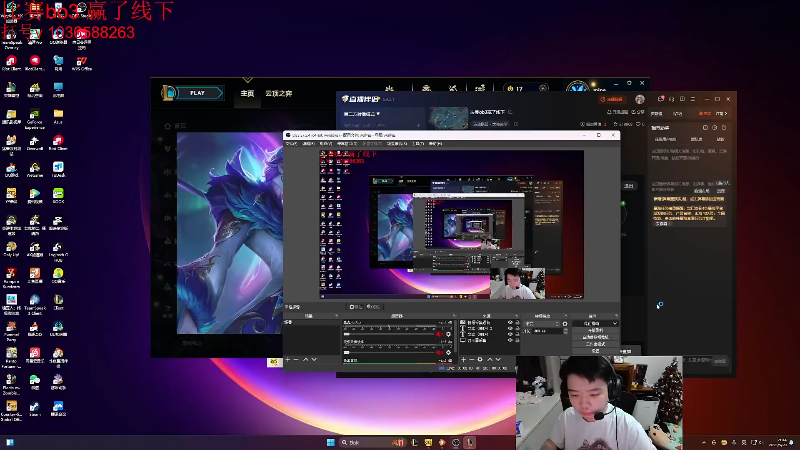
Task: Move scene up in OBS scenes dock
Action: coord(306,359)
